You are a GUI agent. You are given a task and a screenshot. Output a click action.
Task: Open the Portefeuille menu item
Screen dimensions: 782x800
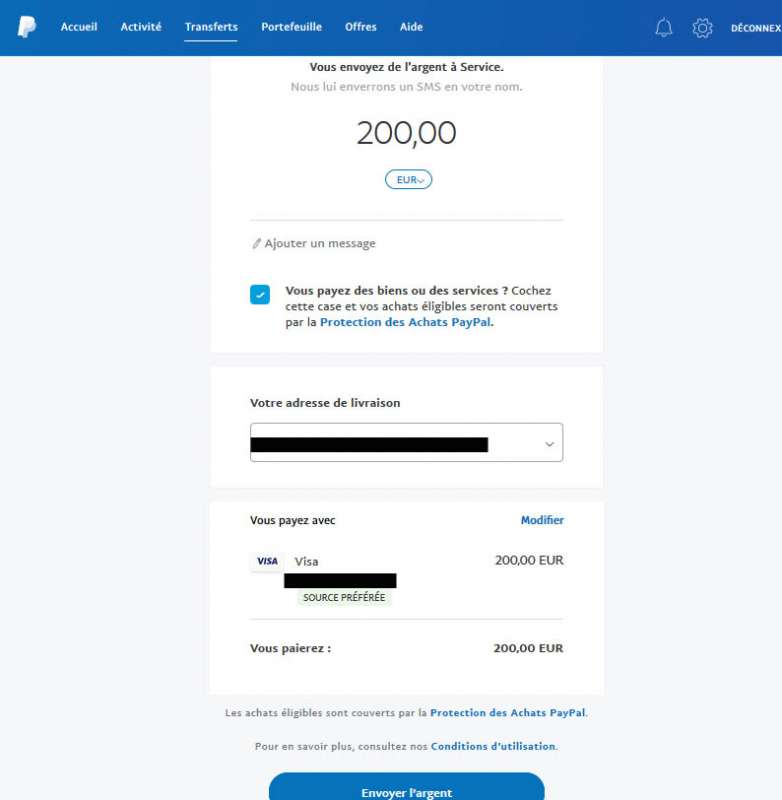291,27
